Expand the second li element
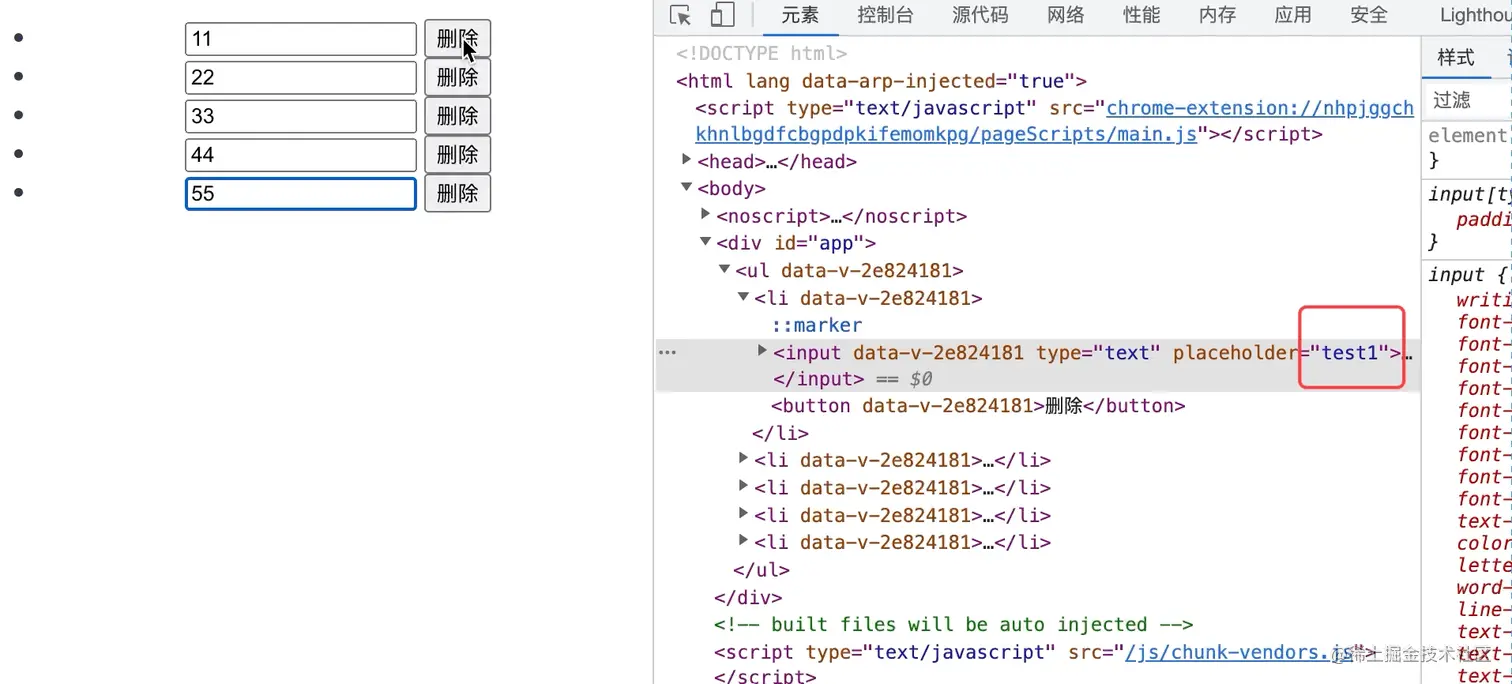Screen dimensions: 1512x684 (742, 459)
